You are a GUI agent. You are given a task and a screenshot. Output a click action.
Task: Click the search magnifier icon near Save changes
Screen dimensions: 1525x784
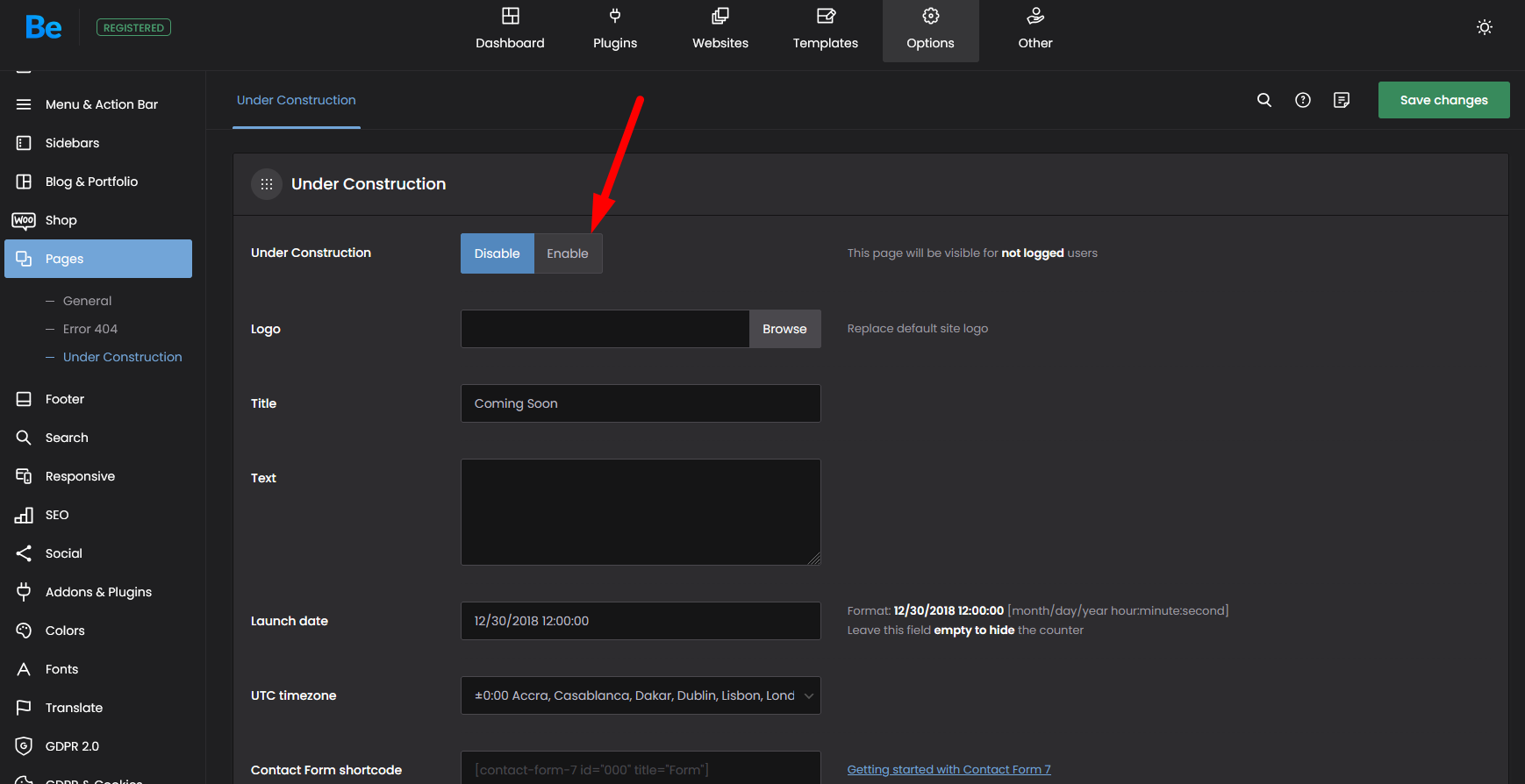(x=1264, y=100)
